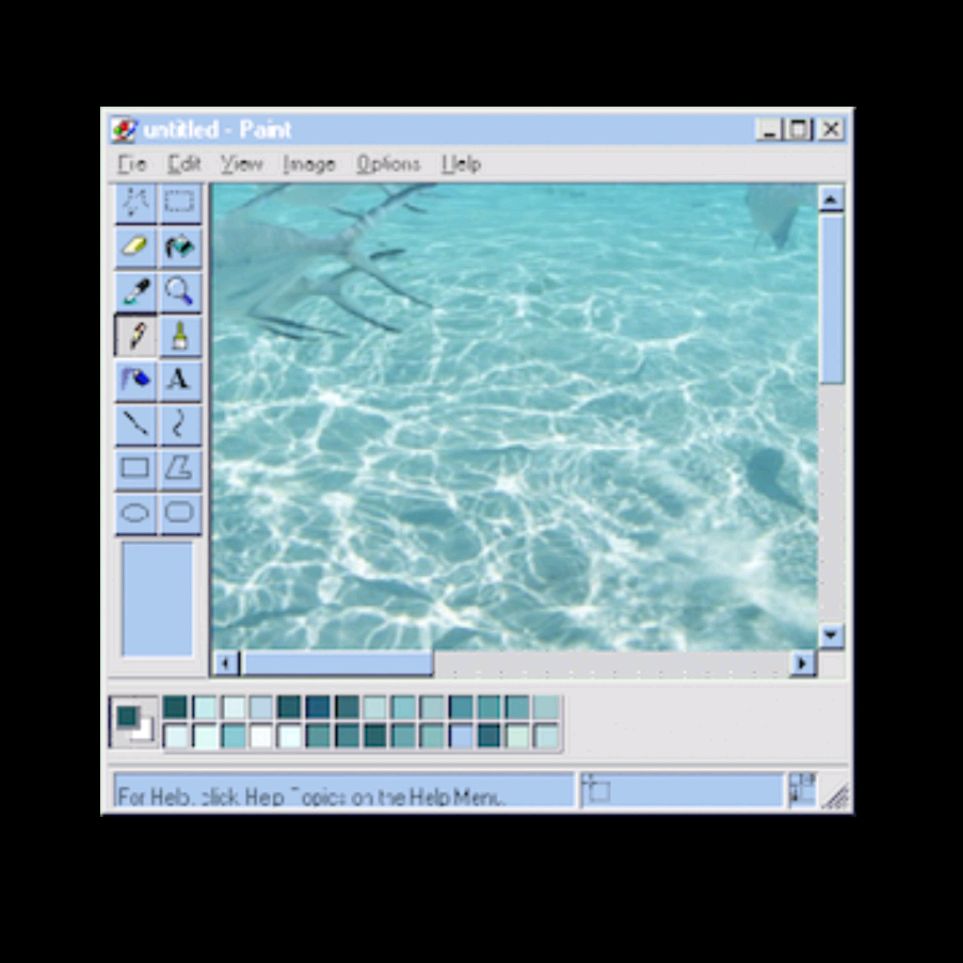The image size is (963, 963).
Task: Pick the periwinkle blue swatch in bottom palette row
Action: tap(461, 736)
